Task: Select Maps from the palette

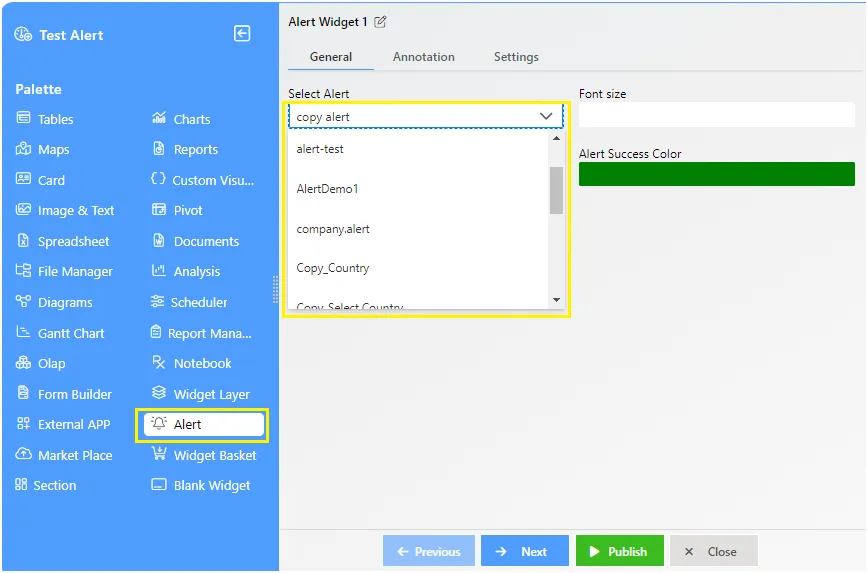Action: 43,149
